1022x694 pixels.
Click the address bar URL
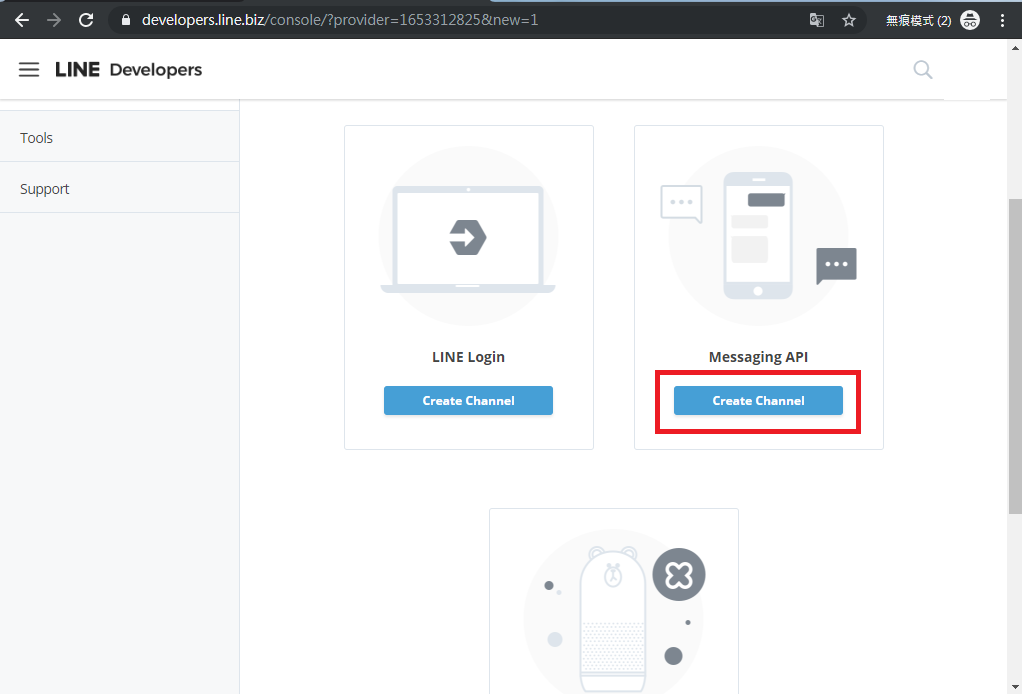tap(340, 20)
